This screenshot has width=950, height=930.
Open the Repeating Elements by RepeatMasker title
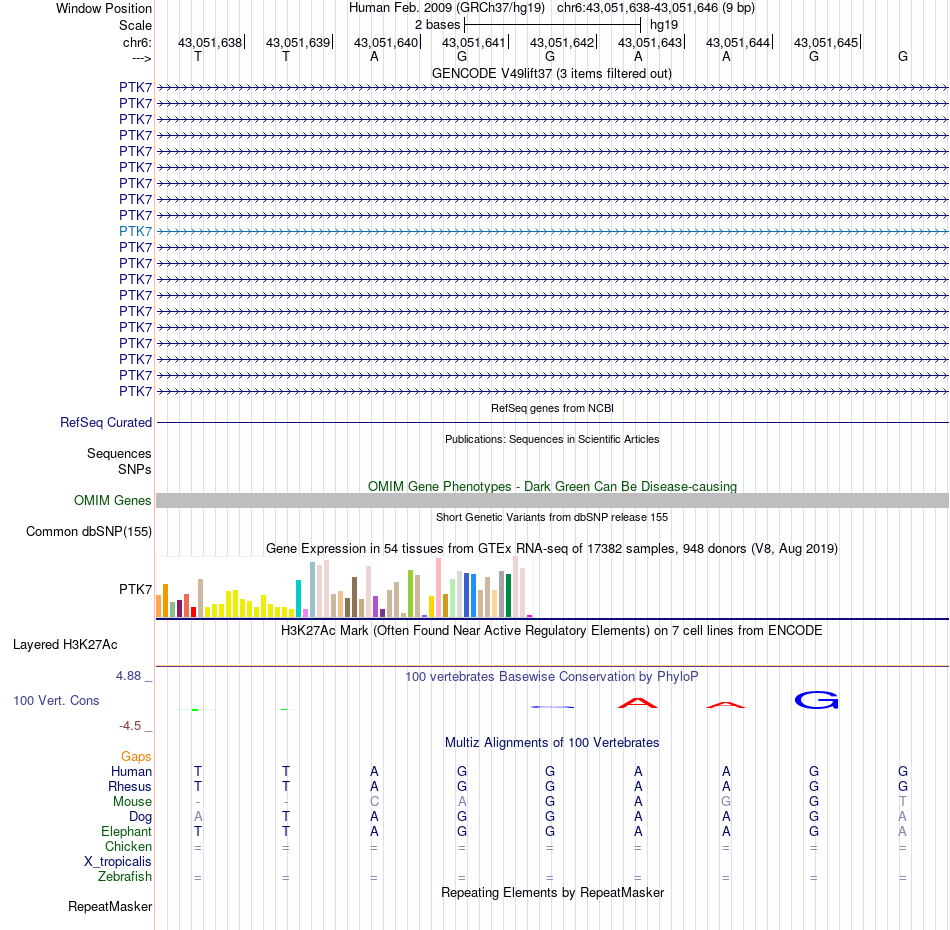pyautogui.click(x=552, y=892)
